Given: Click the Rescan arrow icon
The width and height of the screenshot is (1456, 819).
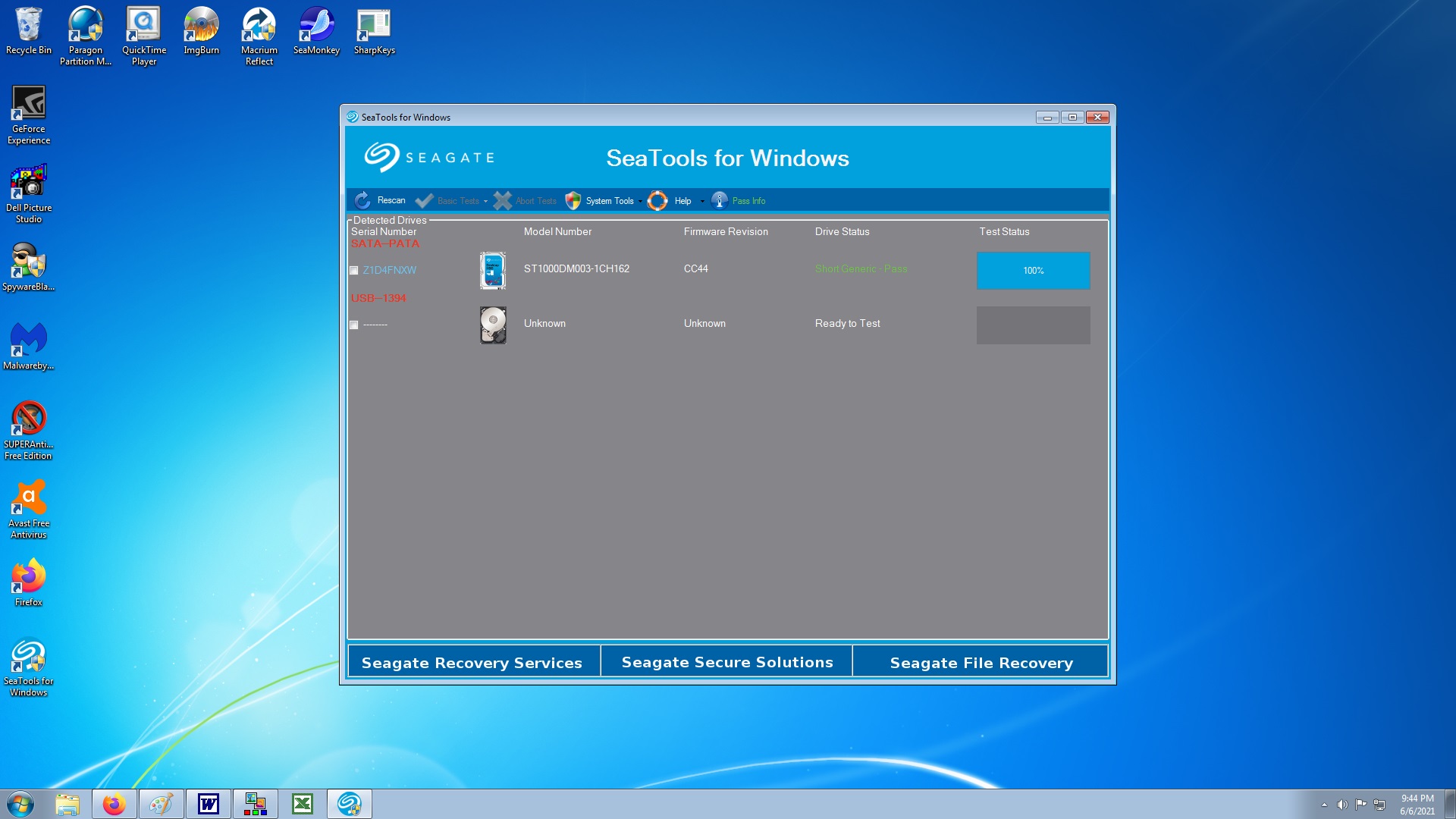Looking at the screenshot, I should click(x=362, y=200).
